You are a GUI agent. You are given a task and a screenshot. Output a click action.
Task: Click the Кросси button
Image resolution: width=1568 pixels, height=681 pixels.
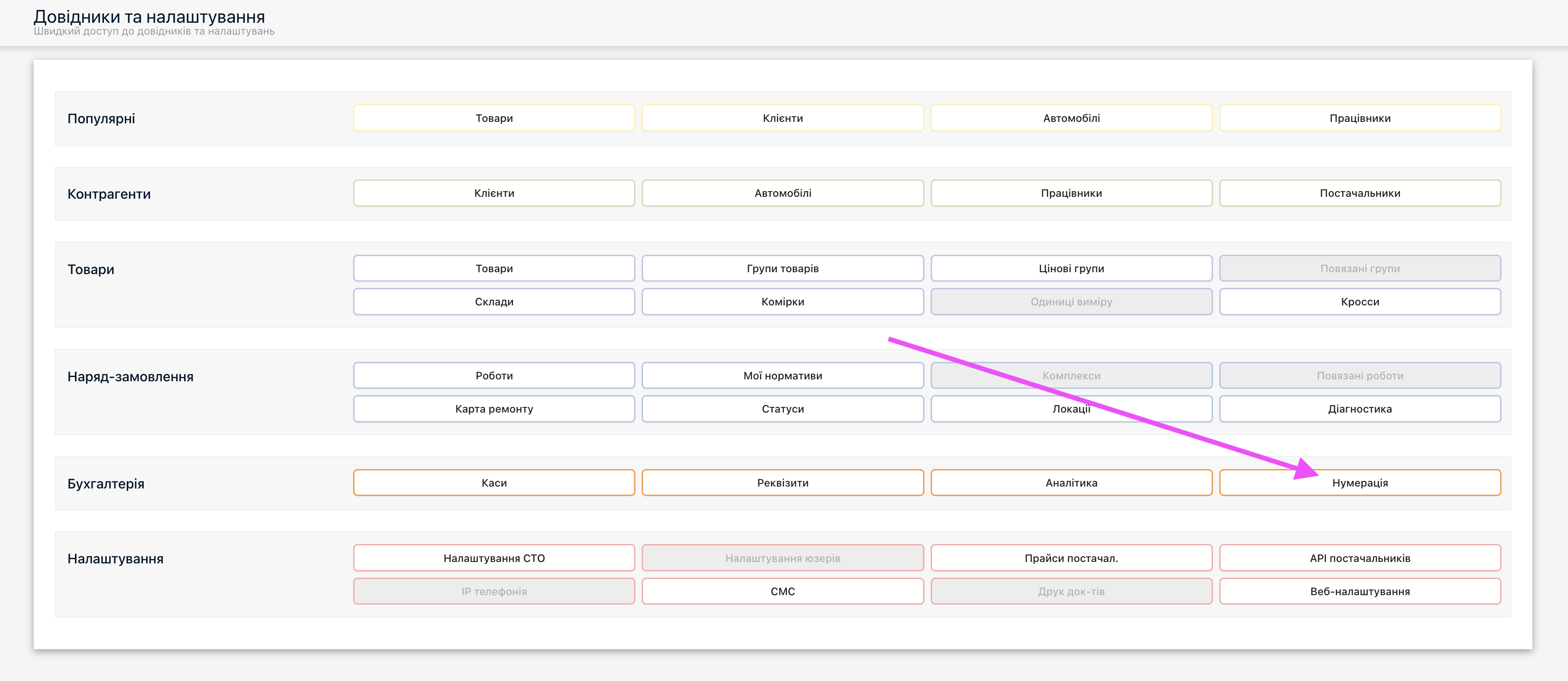tap(1359, 302)
